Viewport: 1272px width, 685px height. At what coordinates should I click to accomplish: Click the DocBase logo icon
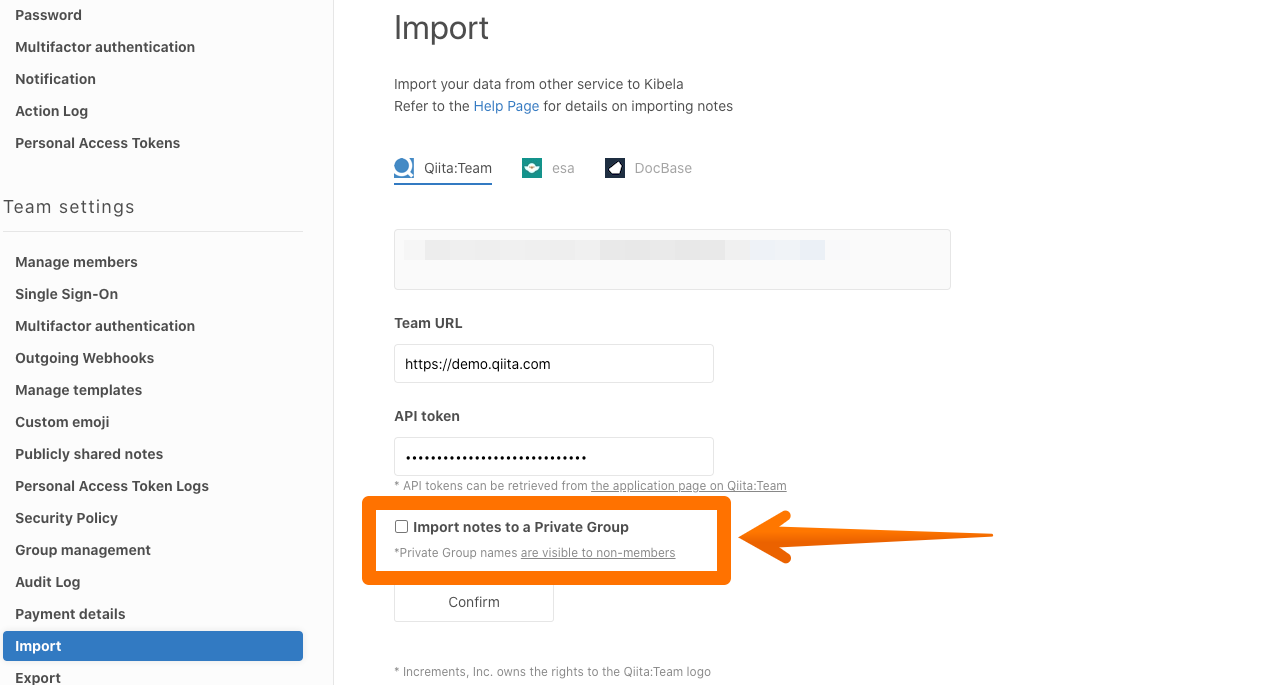(x=615, y=168)
